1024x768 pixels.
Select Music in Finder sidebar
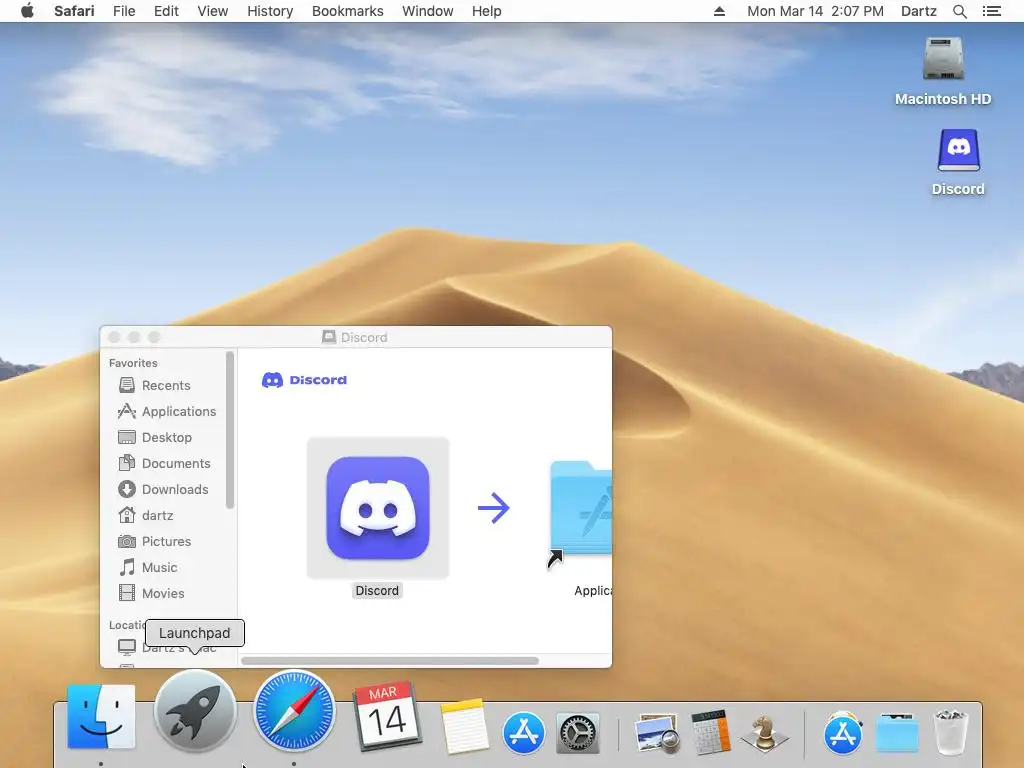(x=148, y=568)
